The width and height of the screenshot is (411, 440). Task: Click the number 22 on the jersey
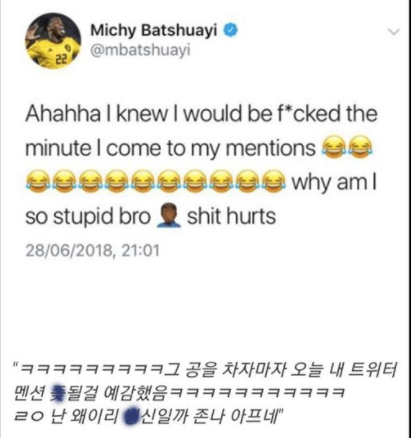(61, 60)
